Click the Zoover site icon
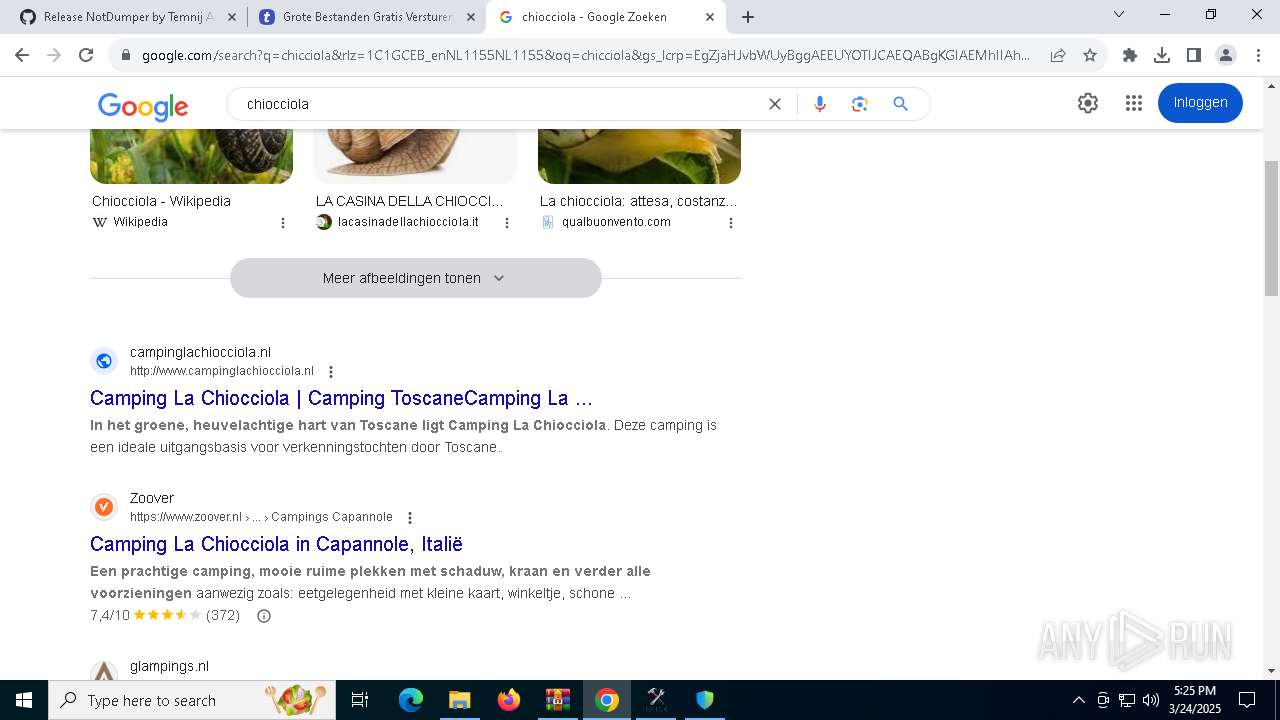The width and height of the screenshot is (1280, 720). coord(104,507)
